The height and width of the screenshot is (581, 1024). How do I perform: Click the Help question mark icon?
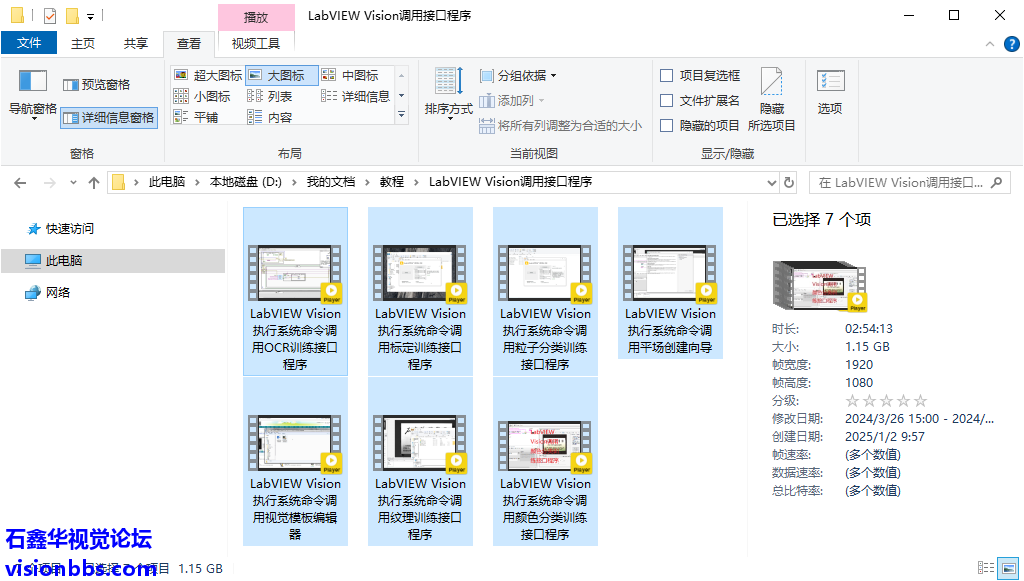[x=1011, y=44]
